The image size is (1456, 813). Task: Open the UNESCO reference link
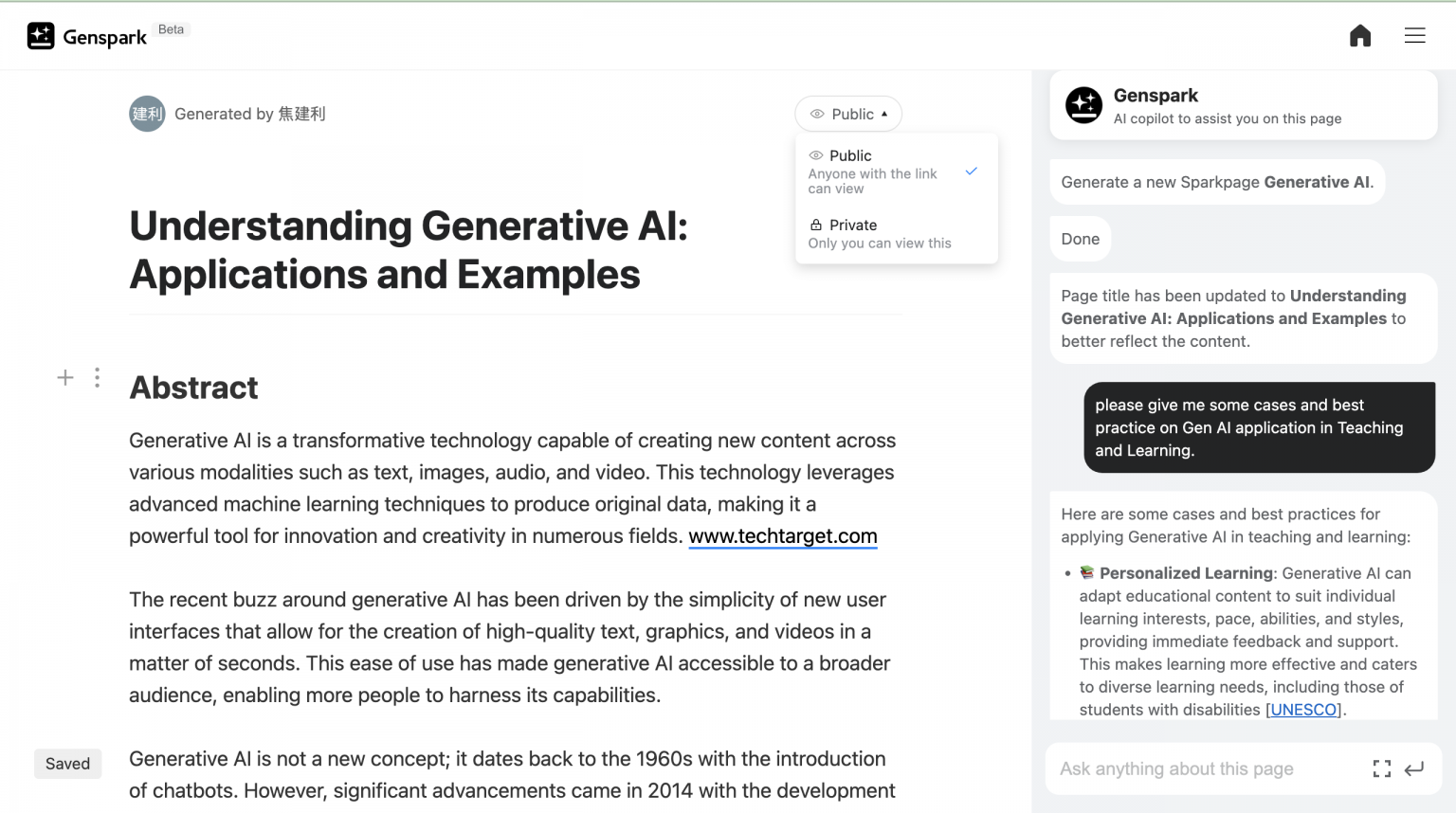[1303, 710]
